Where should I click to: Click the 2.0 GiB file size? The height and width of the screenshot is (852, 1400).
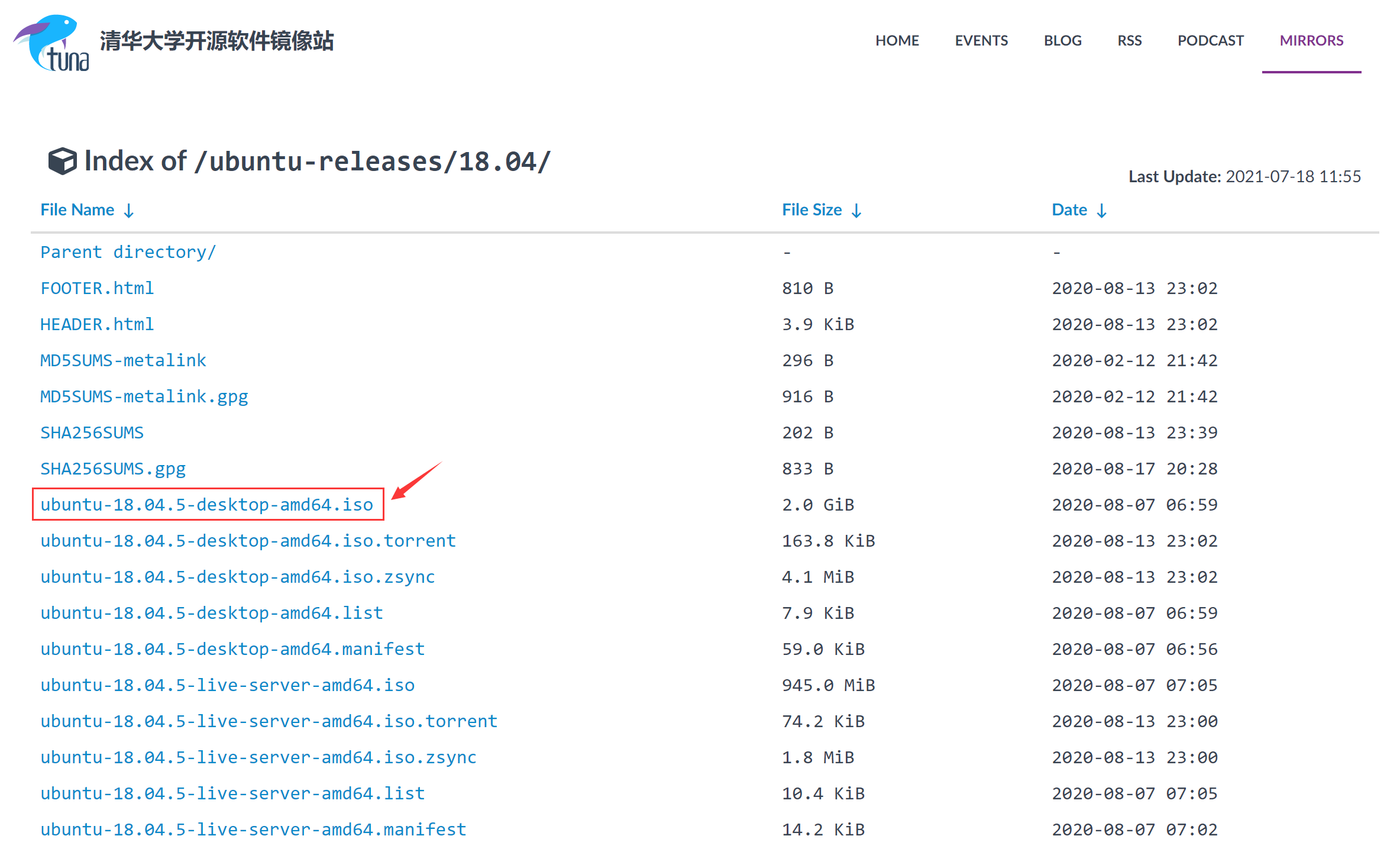818,505
